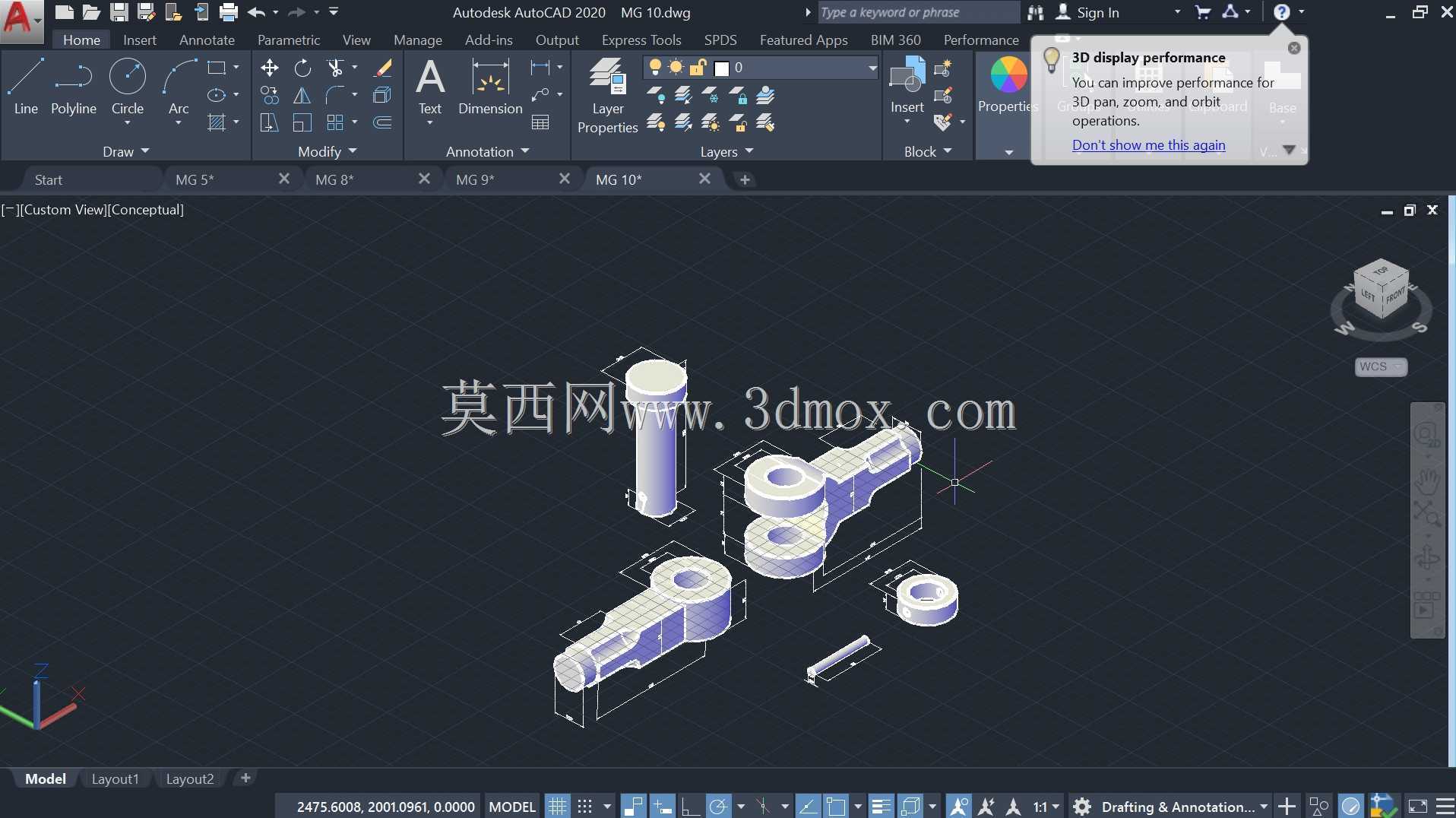Toggle polar tracking in status bar

[x=718, y=807]
